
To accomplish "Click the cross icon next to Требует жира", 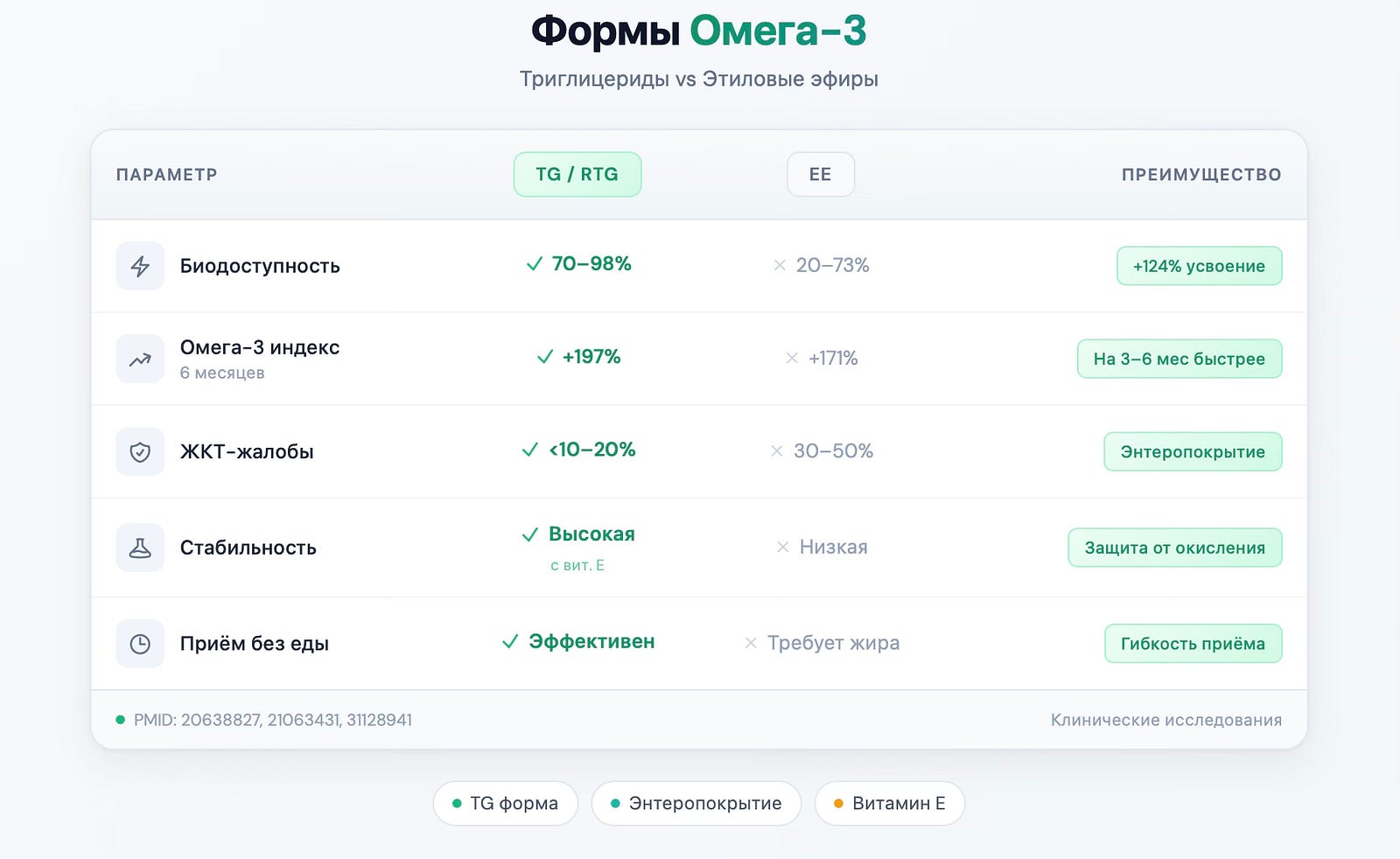I will [751, 643].
